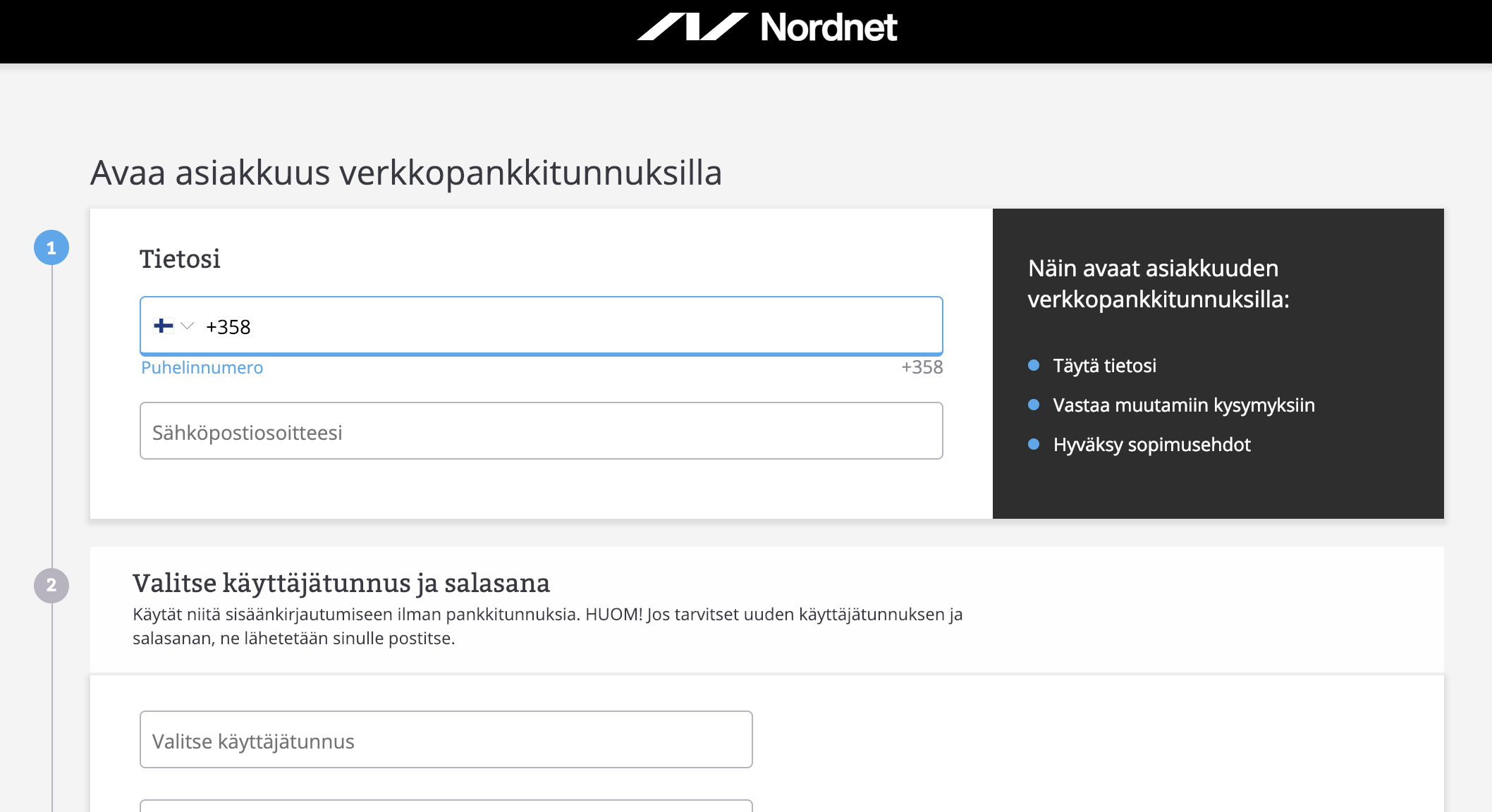Focus the Valitse käyttäjätunnus field
The image size is (1492, 812).
pos(446,740)
